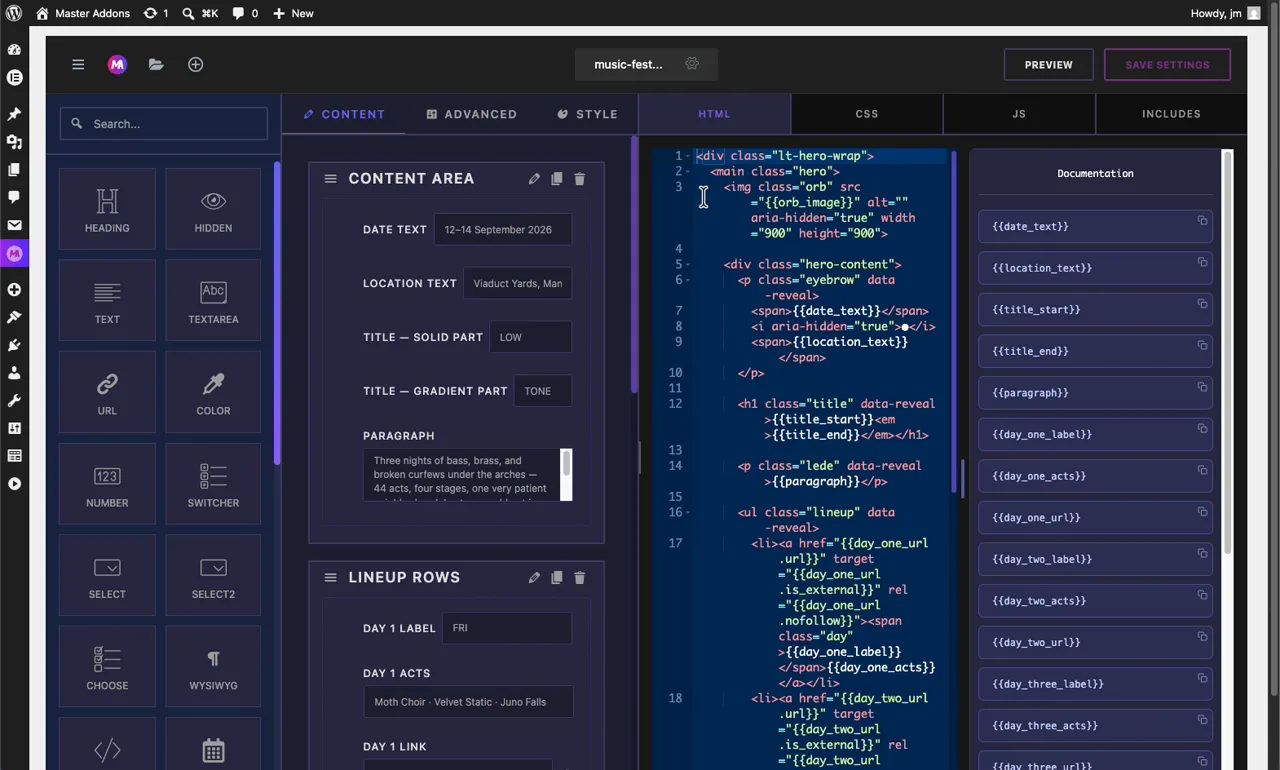Delete the Lineup Rows section

point(580,577)
